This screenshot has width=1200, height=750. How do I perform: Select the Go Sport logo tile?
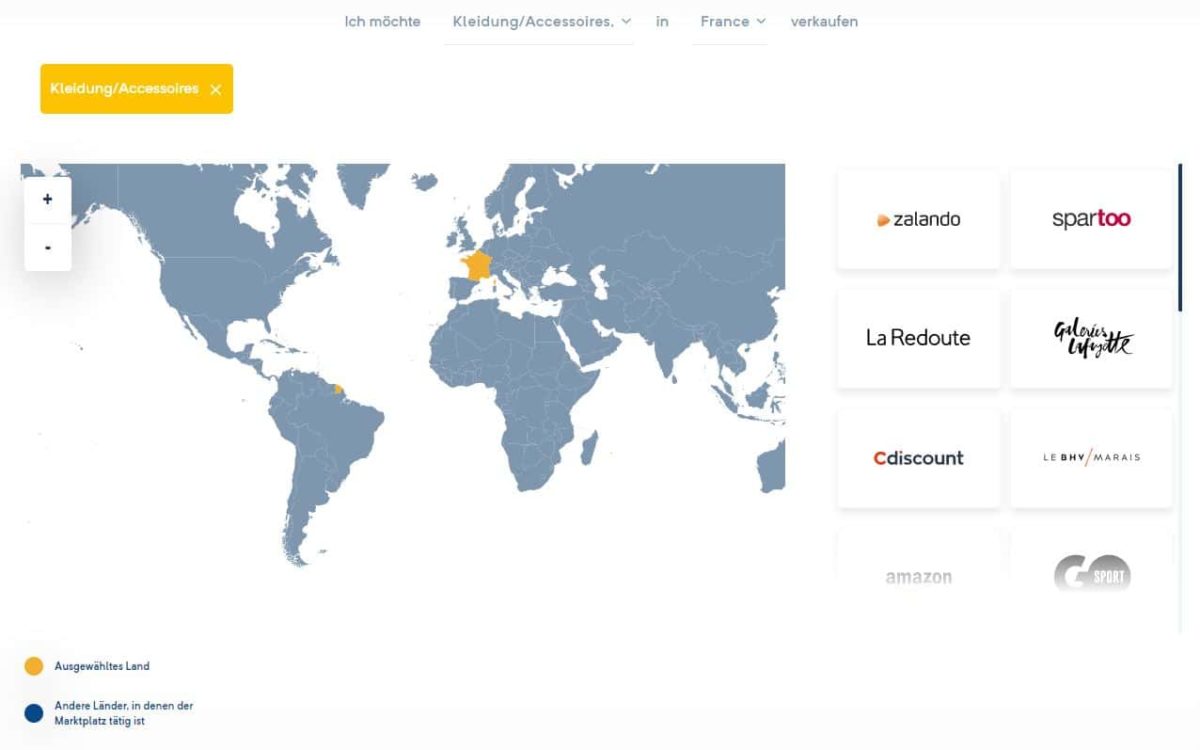click(x=1091, y=574)
